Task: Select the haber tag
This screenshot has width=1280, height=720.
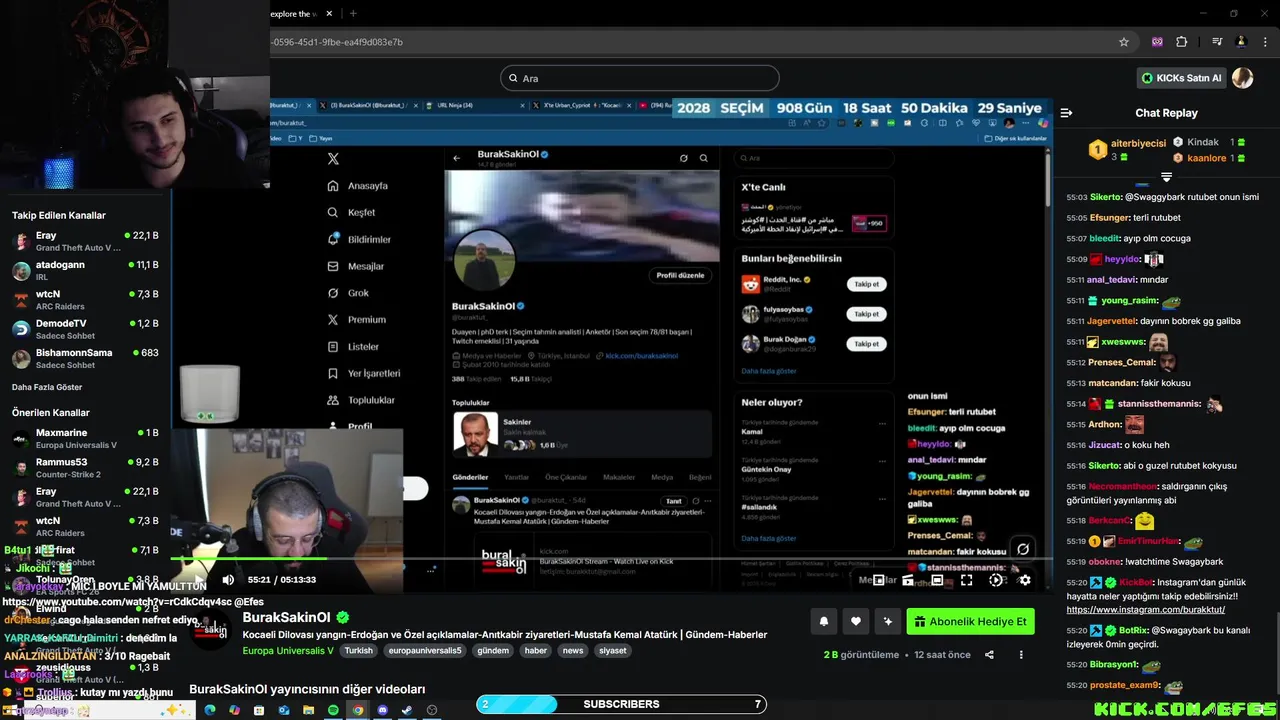Action: tap(536, 650)
